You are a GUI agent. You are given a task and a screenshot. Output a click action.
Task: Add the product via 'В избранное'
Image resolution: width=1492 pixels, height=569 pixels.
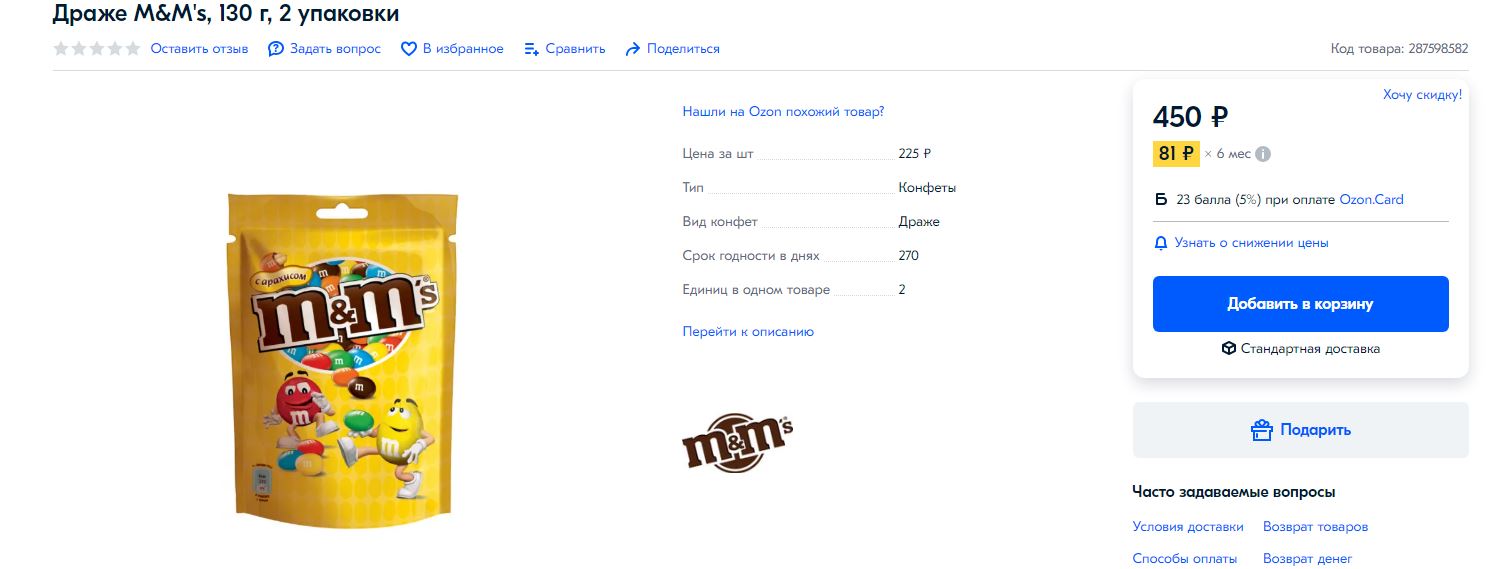pyautogui.click(x=463, y=48)
